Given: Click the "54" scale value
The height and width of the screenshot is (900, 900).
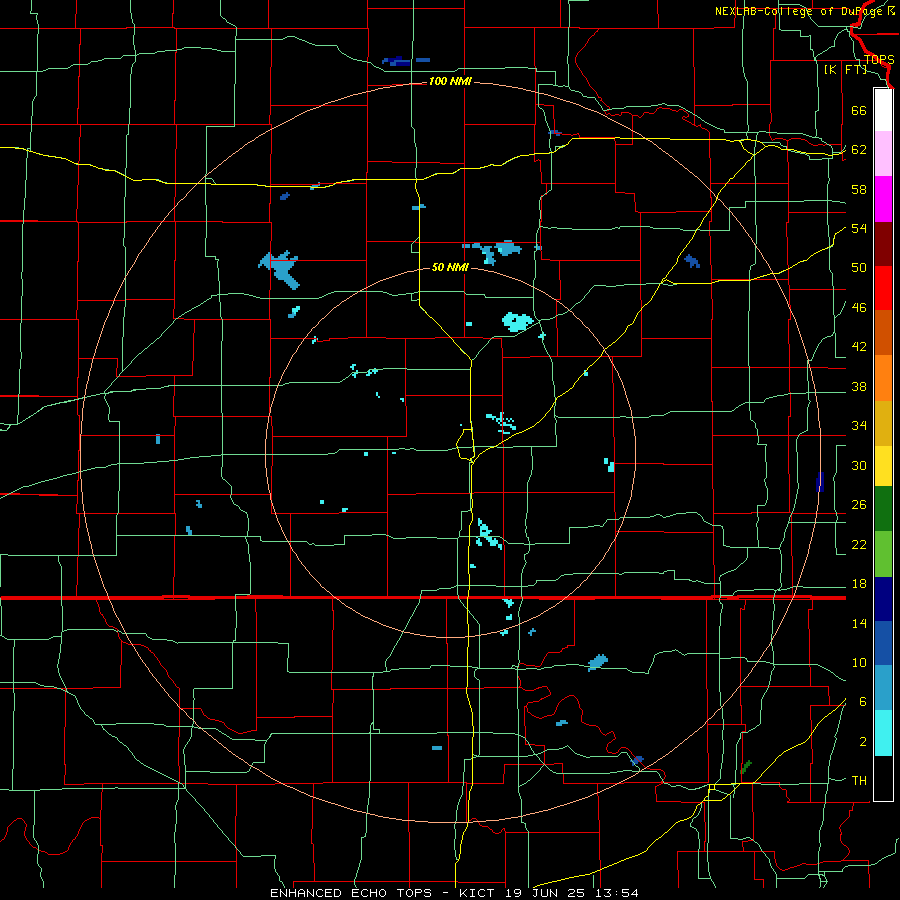Looking at the screenshot, I should point(859,228).
